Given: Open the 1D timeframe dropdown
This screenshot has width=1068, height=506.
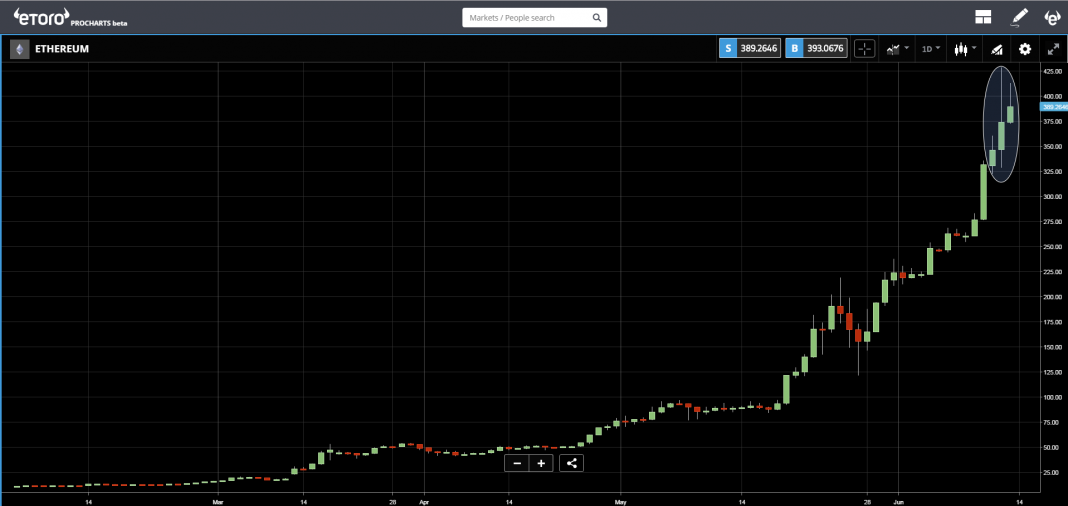Looking at the screenshot, I should pyautogui.click(x=931, y=49).
